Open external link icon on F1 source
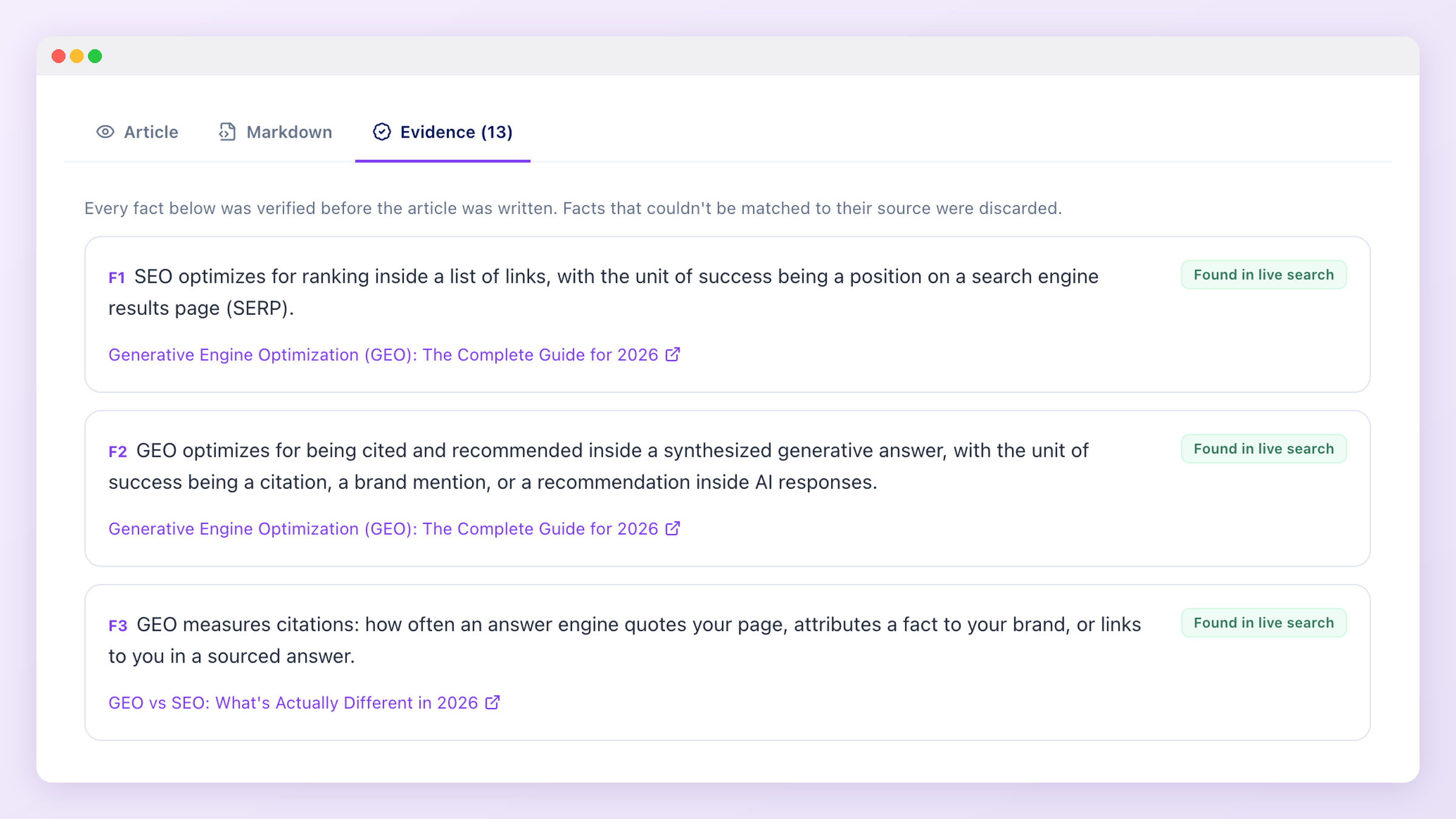Viewport: 1456px width, 819px height. (673, 354)
